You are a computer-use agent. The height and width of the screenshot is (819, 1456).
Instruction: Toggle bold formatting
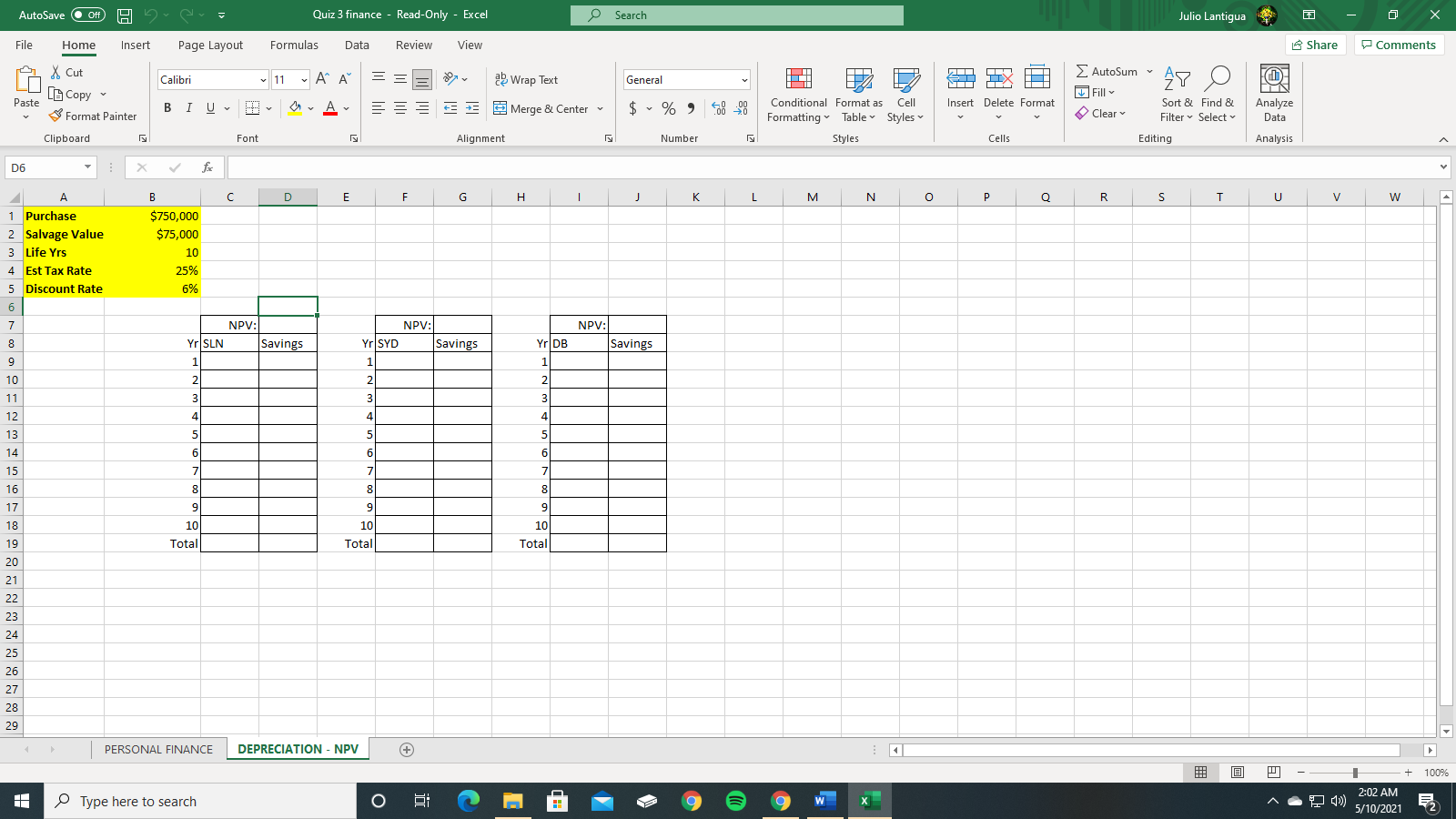[167, 107]
